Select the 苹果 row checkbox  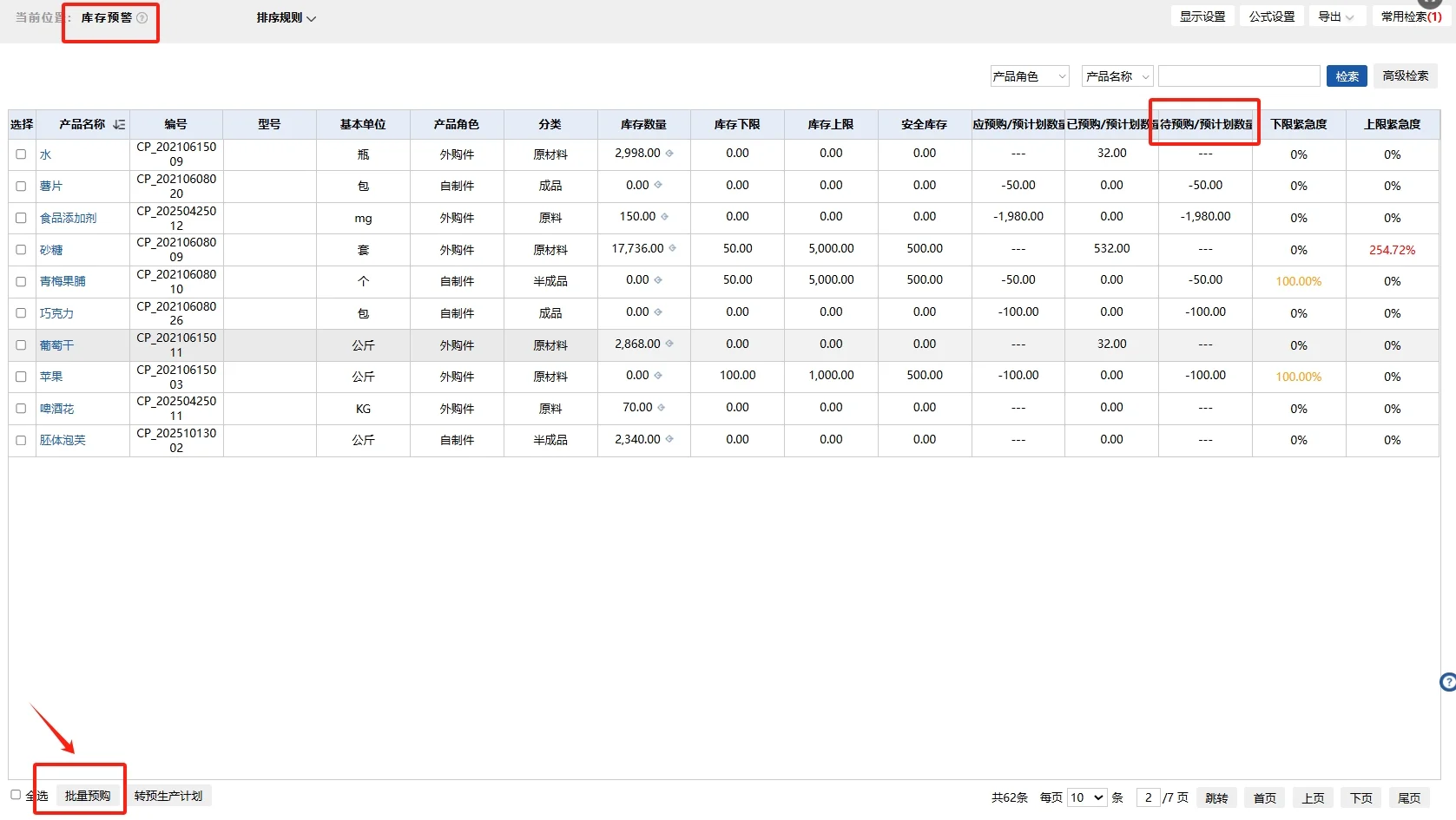tap(21, 377)
